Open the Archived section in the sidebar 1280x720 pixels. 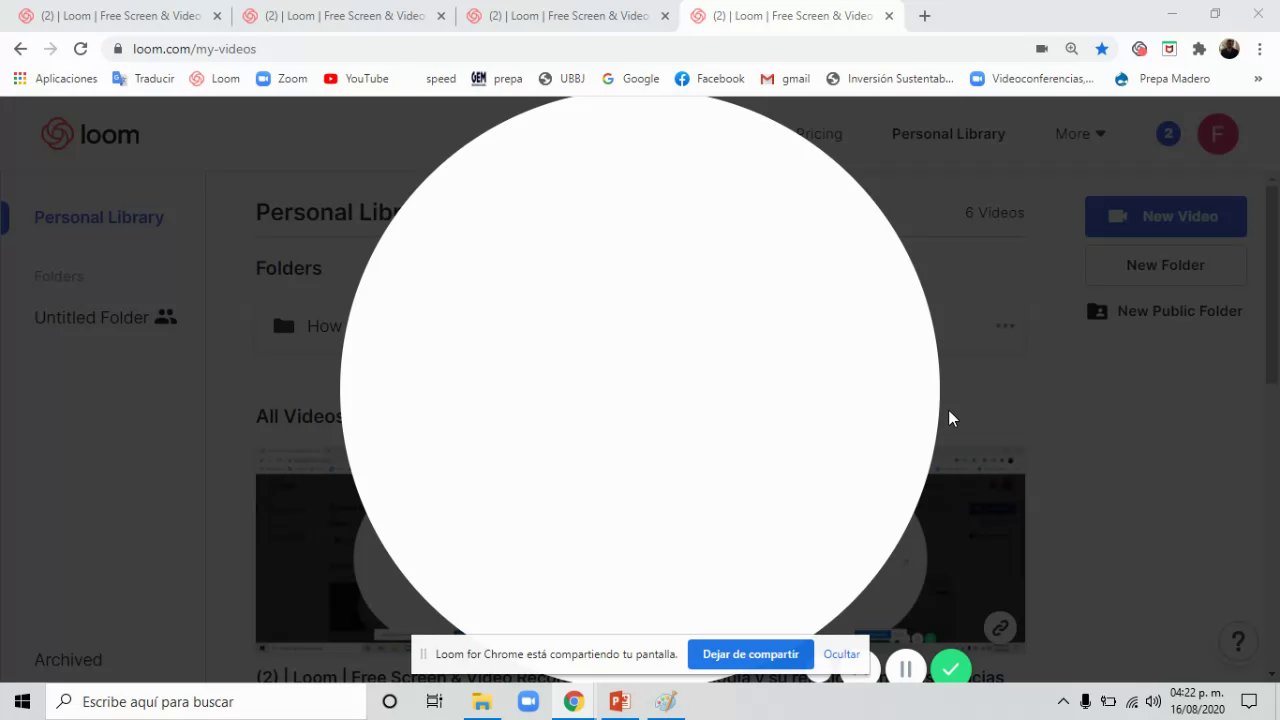click(68, 660)
